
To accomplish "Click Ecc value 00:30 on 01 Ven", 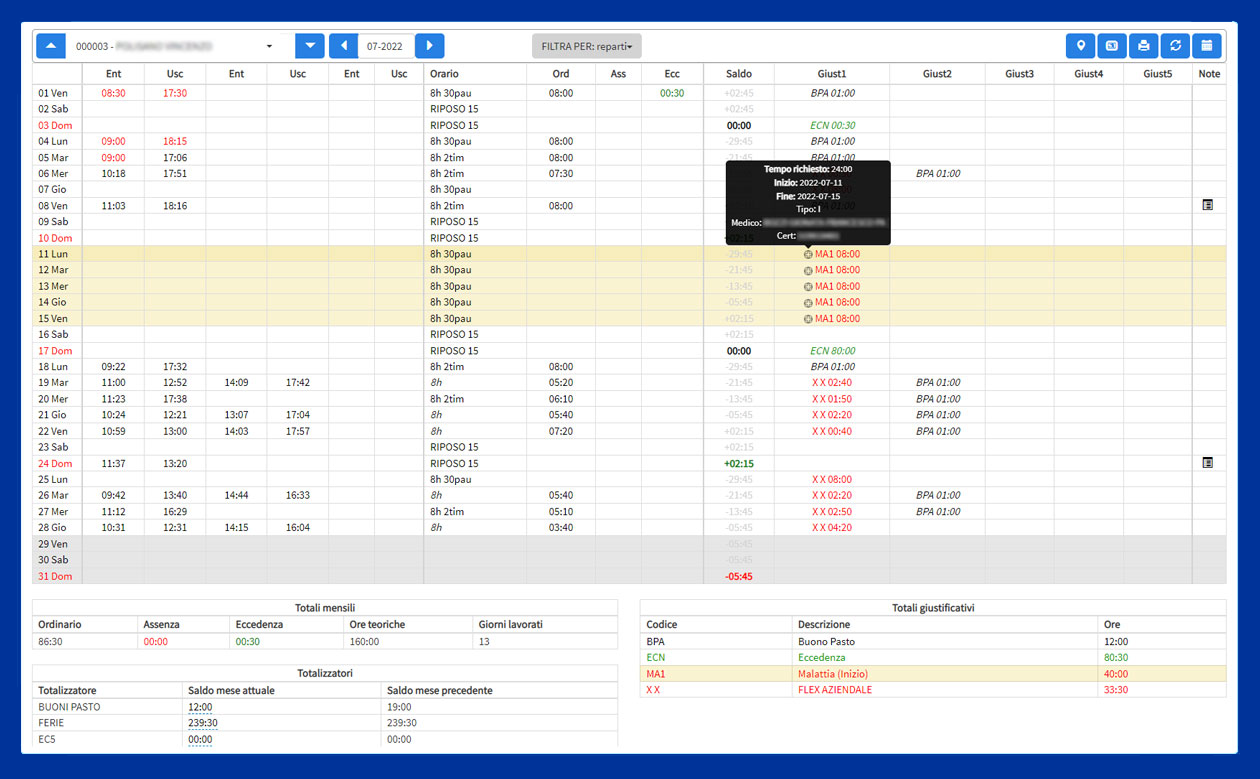I will [672, 93].
